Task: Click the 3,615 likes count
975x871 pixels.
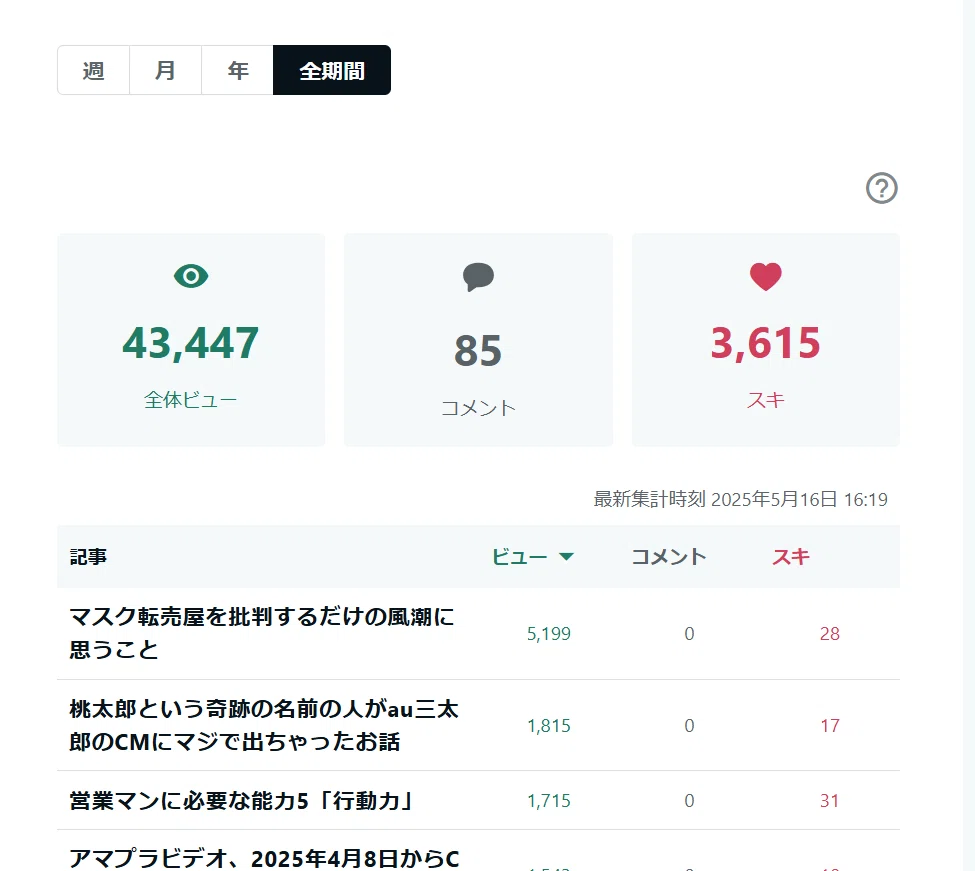Action: 765,343
